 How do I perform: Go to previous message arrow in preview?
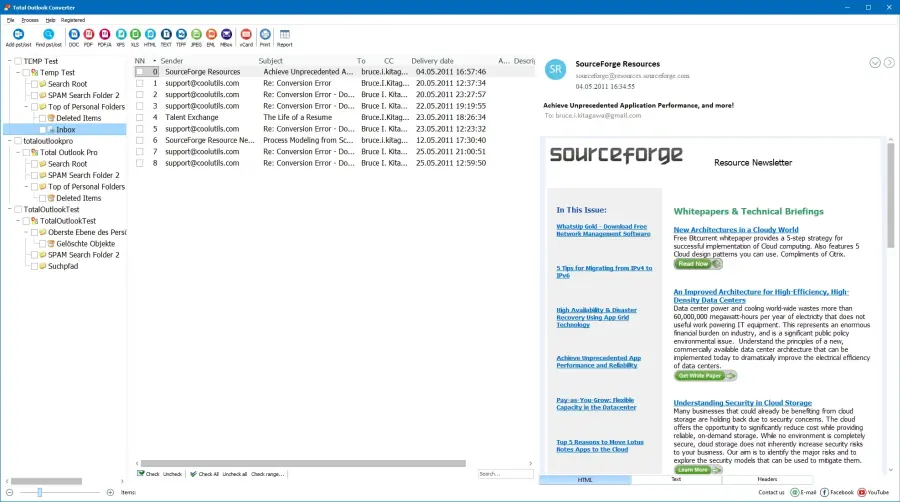(x=875, y=63)
